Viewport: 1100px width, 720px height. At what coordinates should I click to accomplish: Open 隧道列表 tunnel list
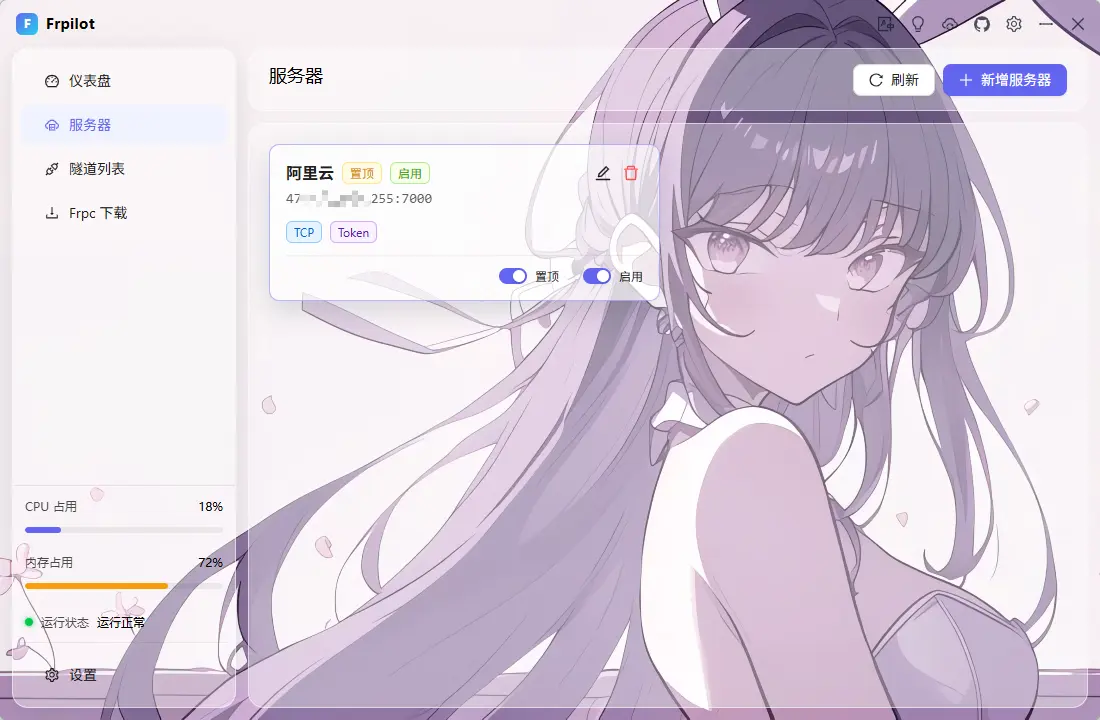click(x=123, y=169)
